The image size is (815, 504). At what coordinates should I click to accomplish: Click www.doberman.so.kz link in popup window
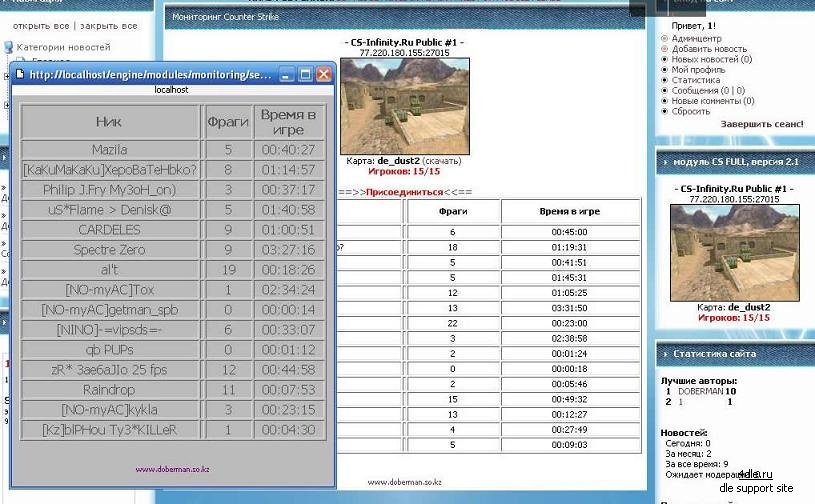(x=172, y=469)
